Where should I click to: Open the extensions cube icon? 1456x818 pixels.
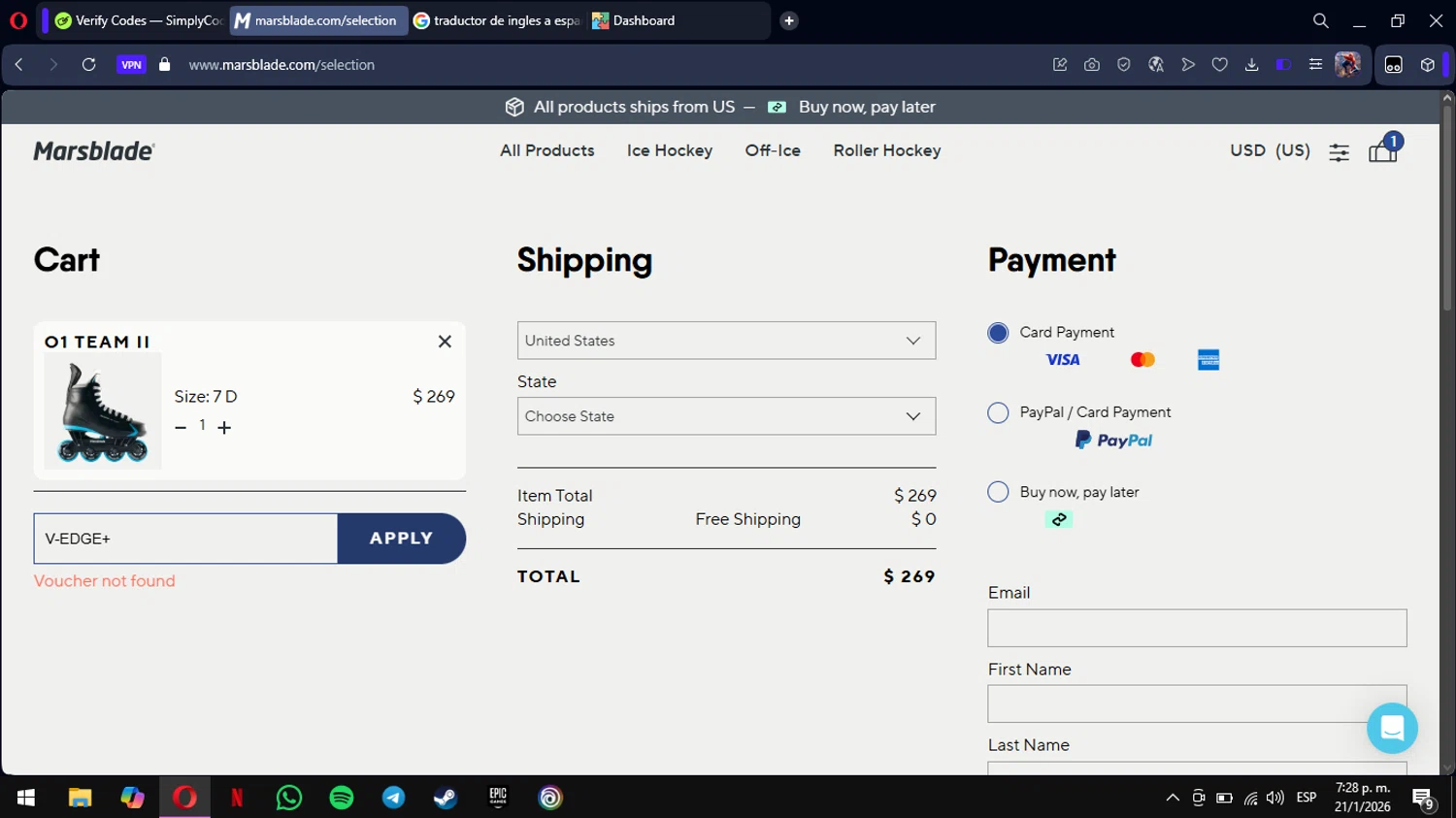pos(1427,64)
